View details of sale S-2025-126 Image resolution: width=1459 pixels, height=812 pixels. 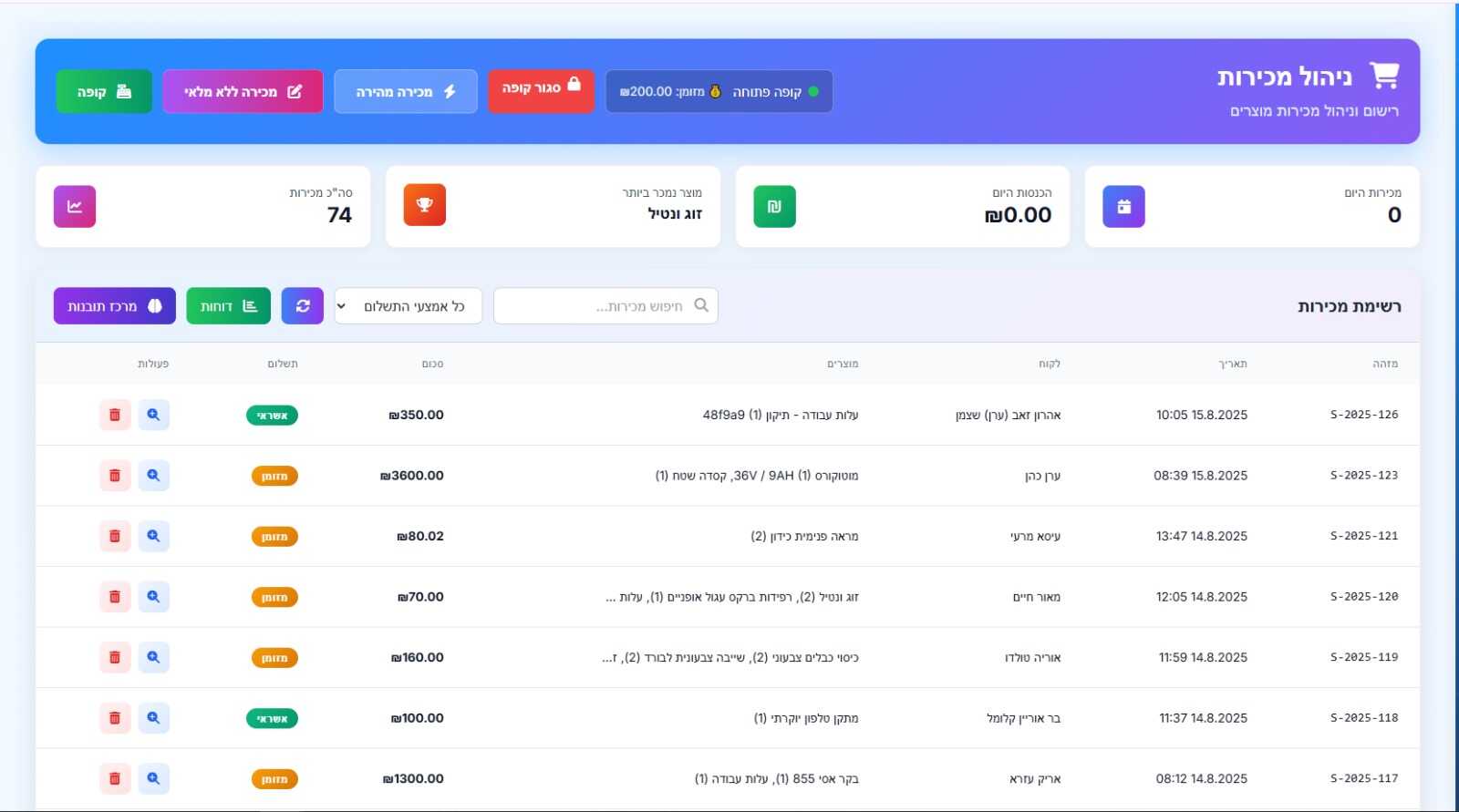pos(153,415)
